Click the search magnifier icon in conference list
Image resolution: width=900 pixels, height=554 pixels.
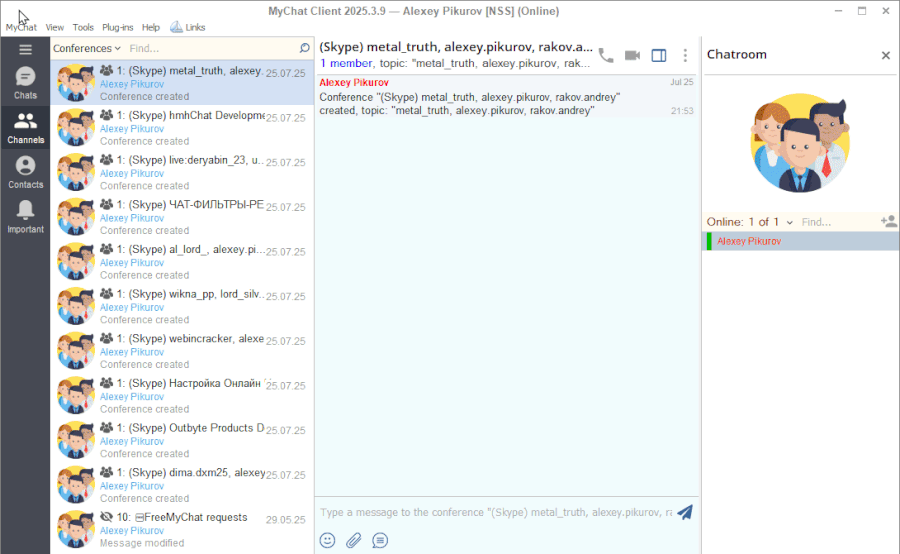tap(304, 48)
